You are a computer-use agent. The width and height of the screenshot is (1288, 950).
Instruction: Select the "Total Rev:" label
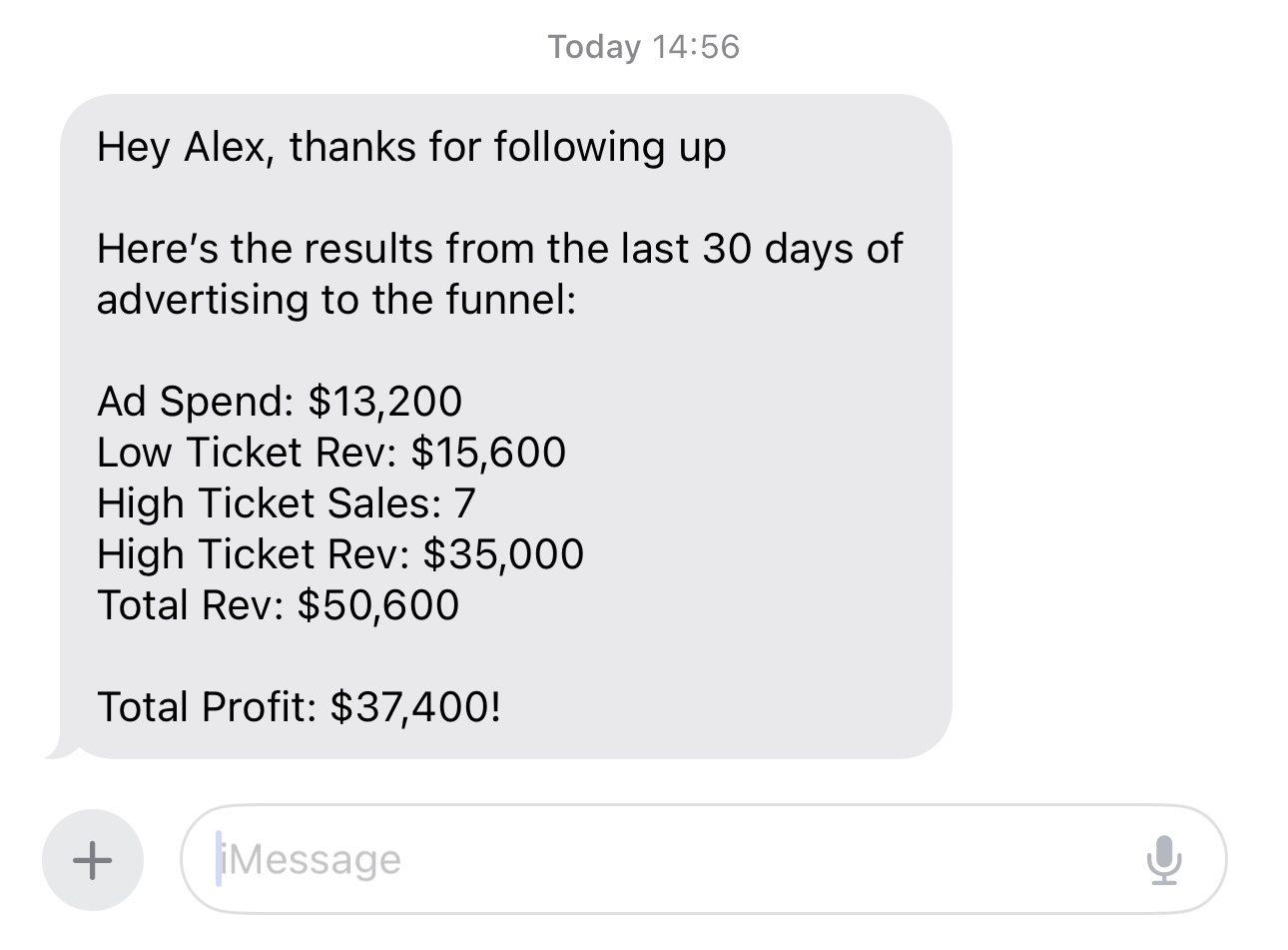[x=191, y=604]
